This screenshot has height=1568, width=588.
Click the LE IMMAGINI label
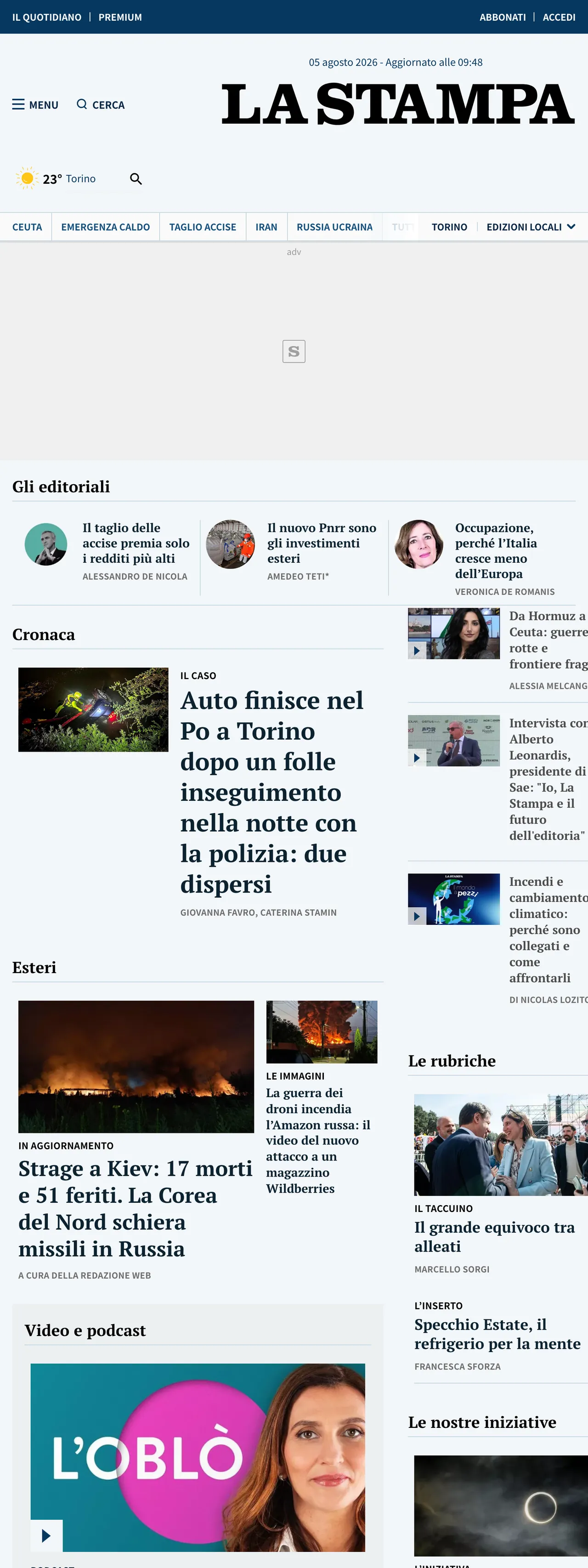coord(295,1076)
